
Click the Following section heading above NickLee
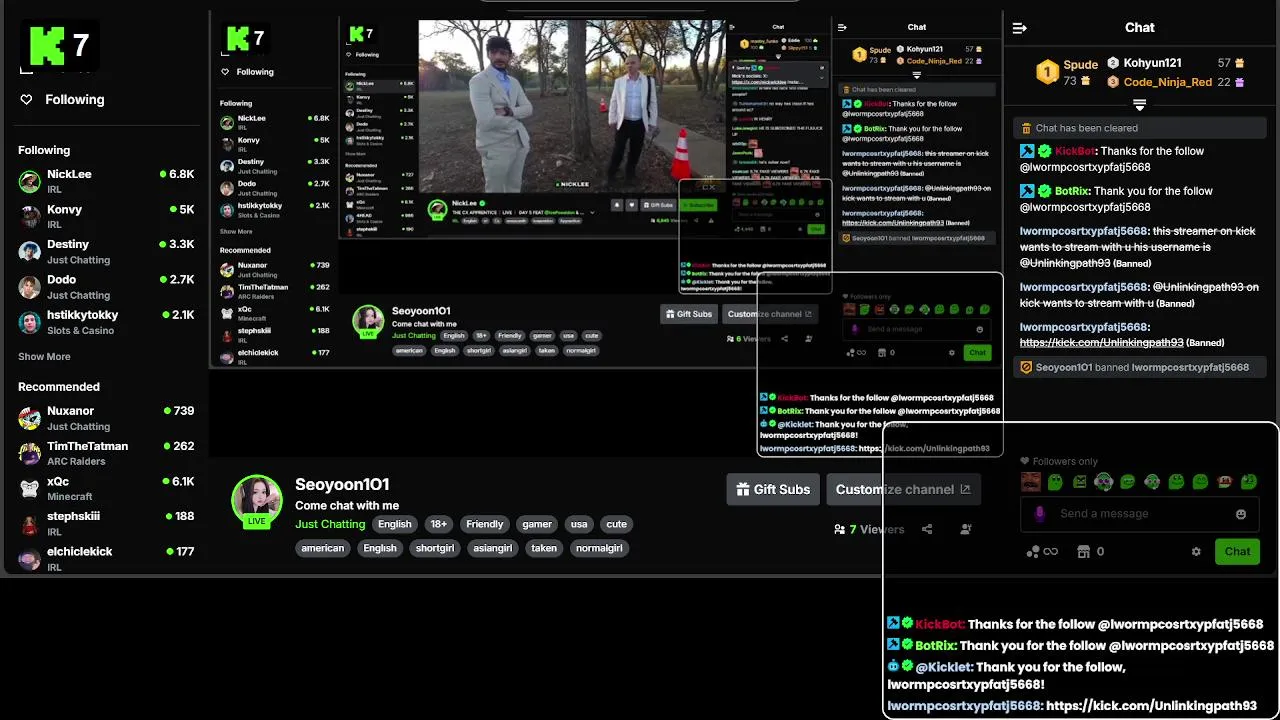tap(44, 150)
